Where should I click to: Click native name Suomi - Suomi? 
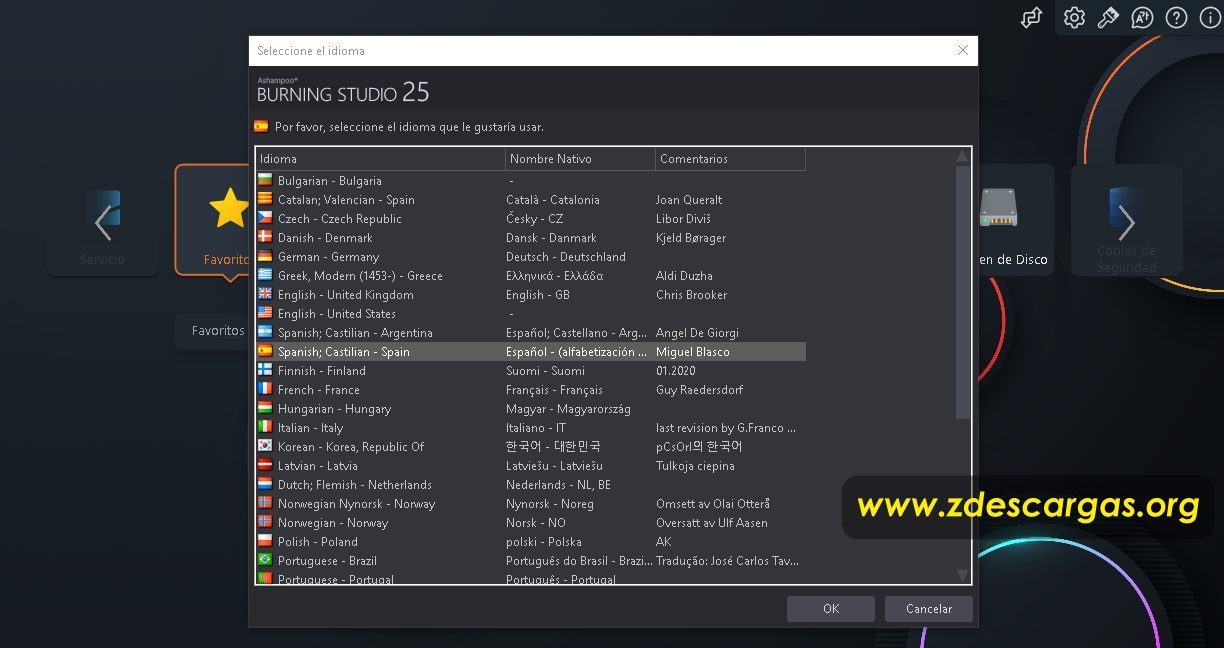[546, 371]
